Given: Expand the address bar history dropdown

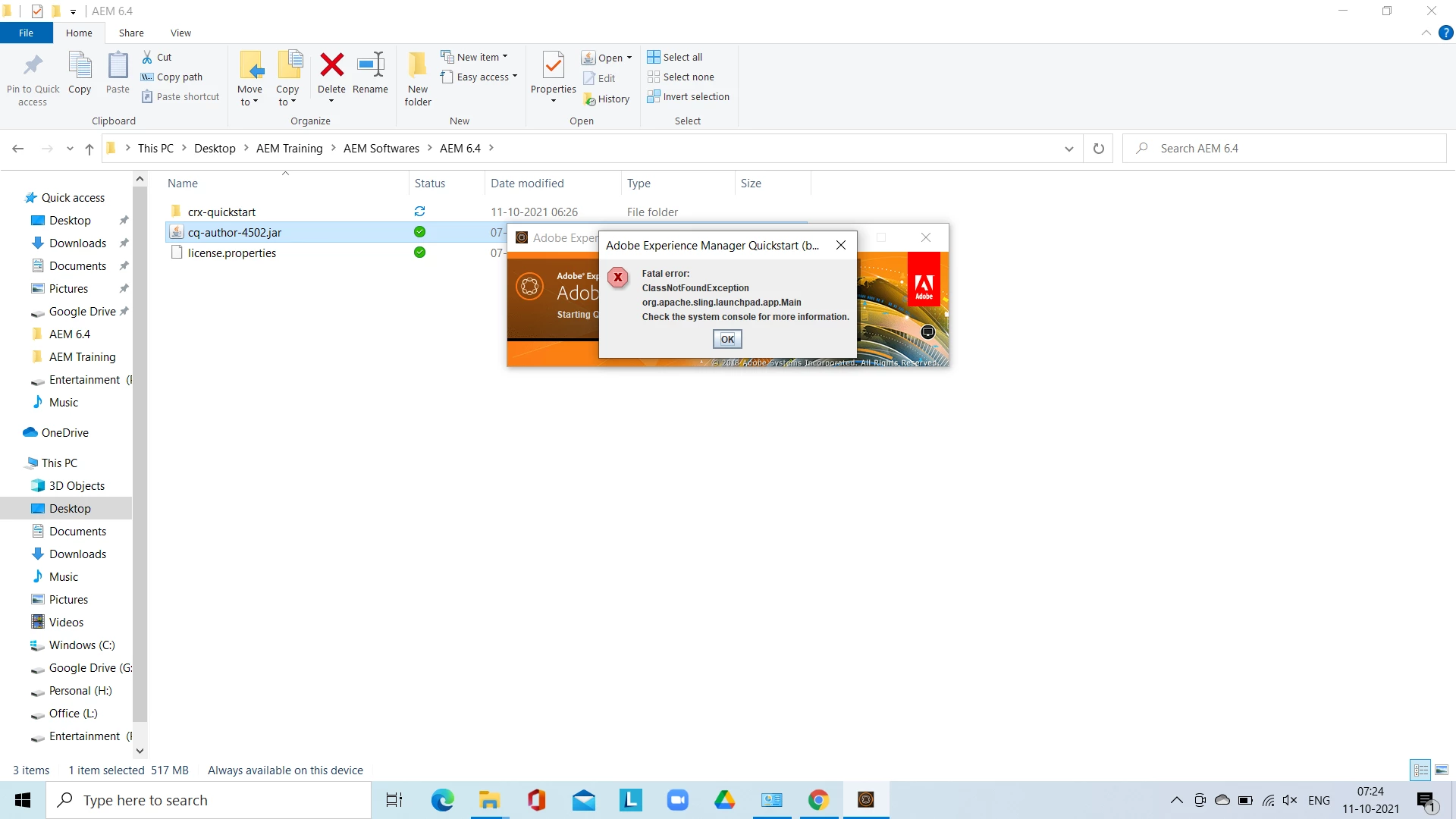Looking at the screenshot, I should click(1068, 149).
